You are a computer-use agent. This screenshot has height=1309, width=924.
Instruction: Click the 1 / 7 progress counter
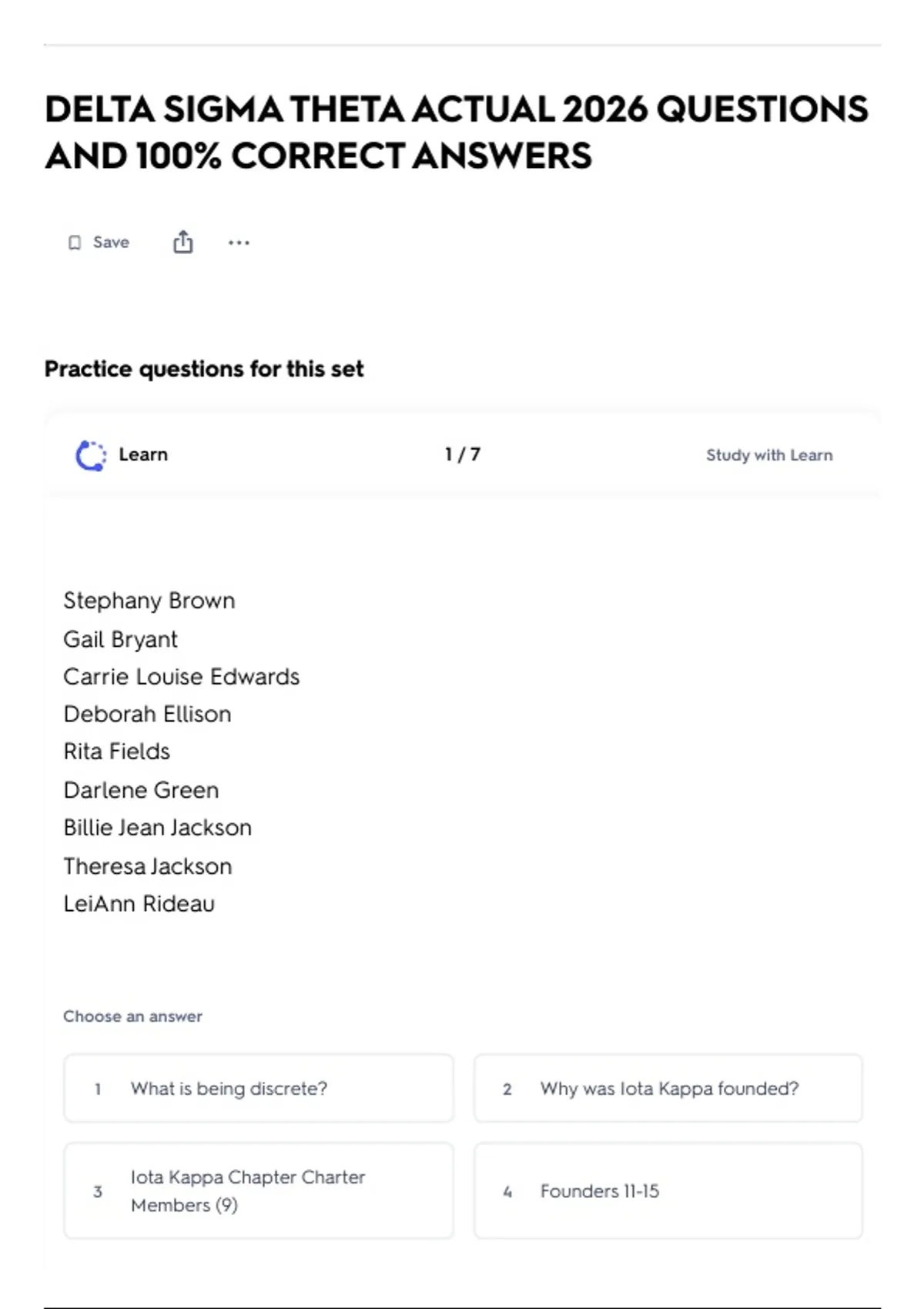click(463, 454)
